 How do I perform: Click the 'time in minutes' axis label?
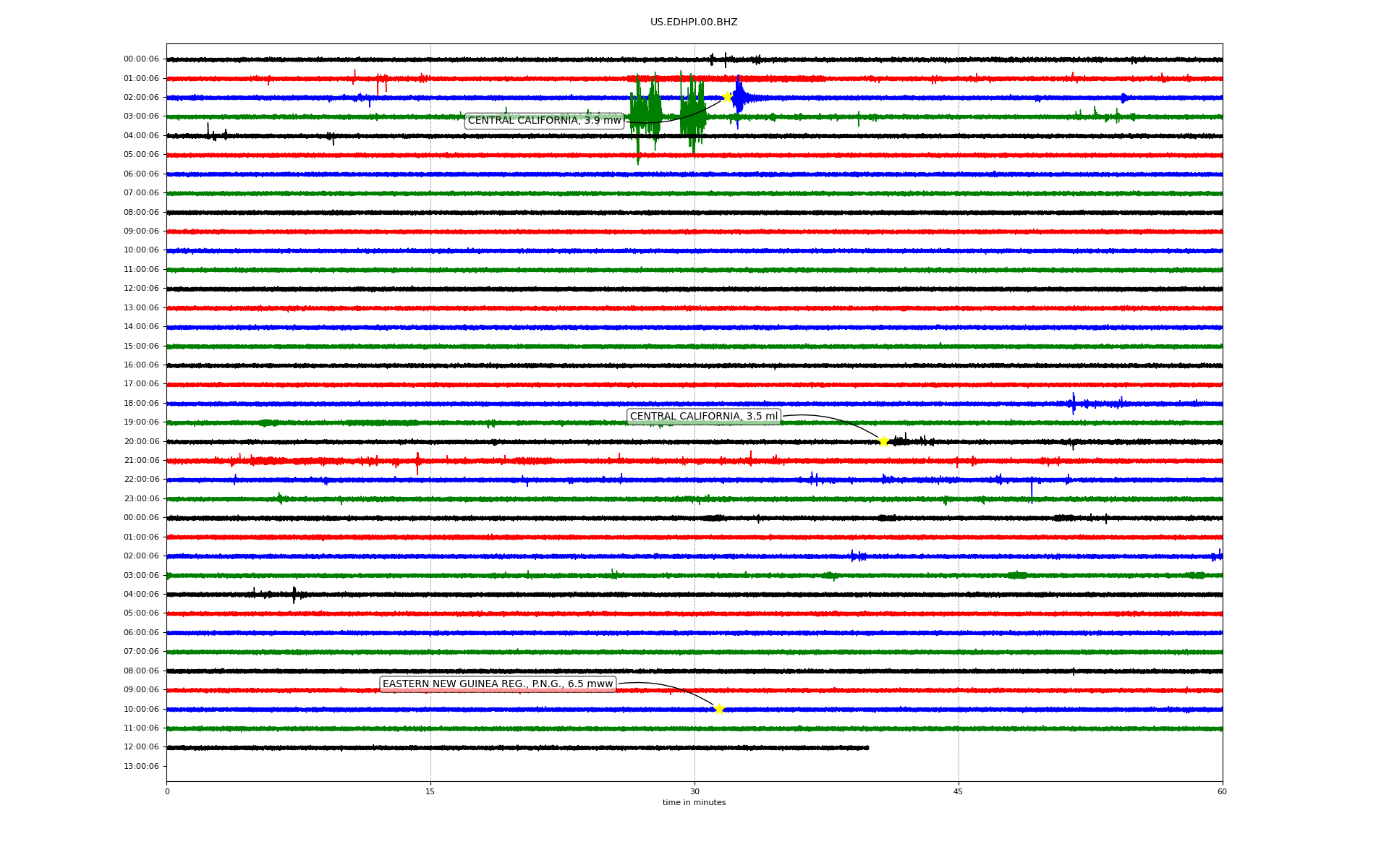pyautogui.click(x=693, y=803)
